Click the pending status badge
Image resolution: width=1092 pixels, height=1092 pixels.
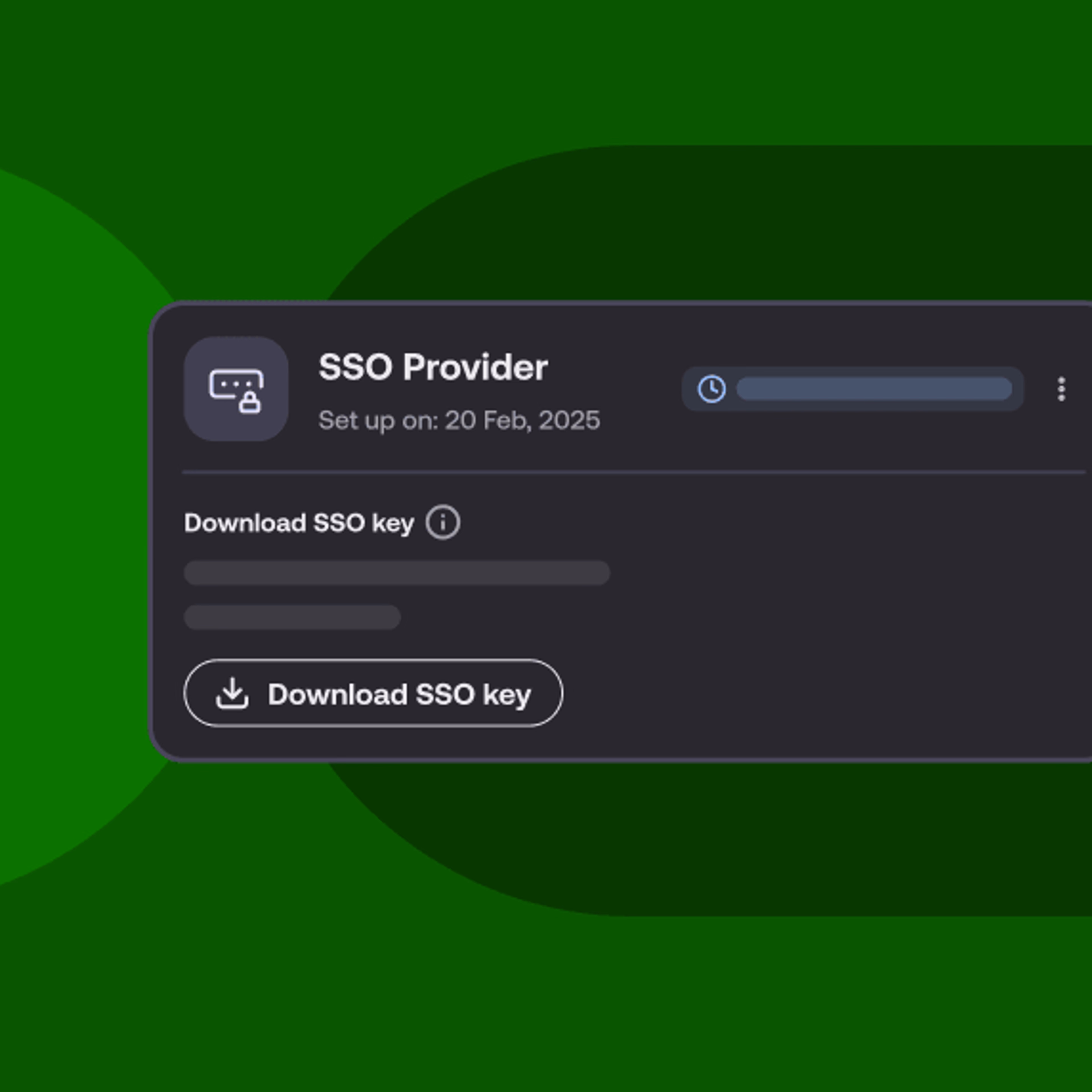(852, 389)
